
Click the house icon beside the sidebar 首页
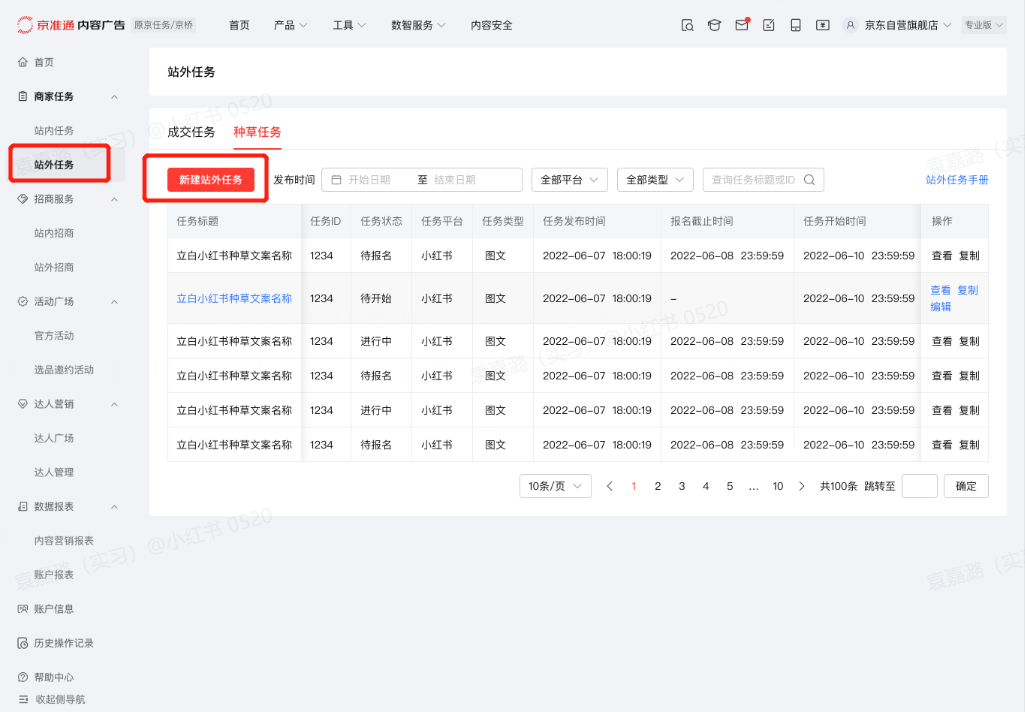(23, 62)
